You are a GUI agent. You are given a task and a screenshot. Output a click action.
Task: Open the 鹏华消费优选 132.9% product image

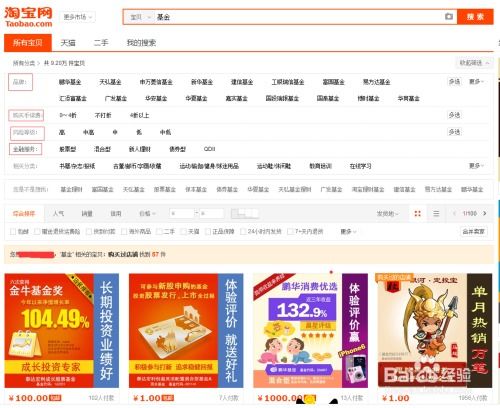[310, 331]
